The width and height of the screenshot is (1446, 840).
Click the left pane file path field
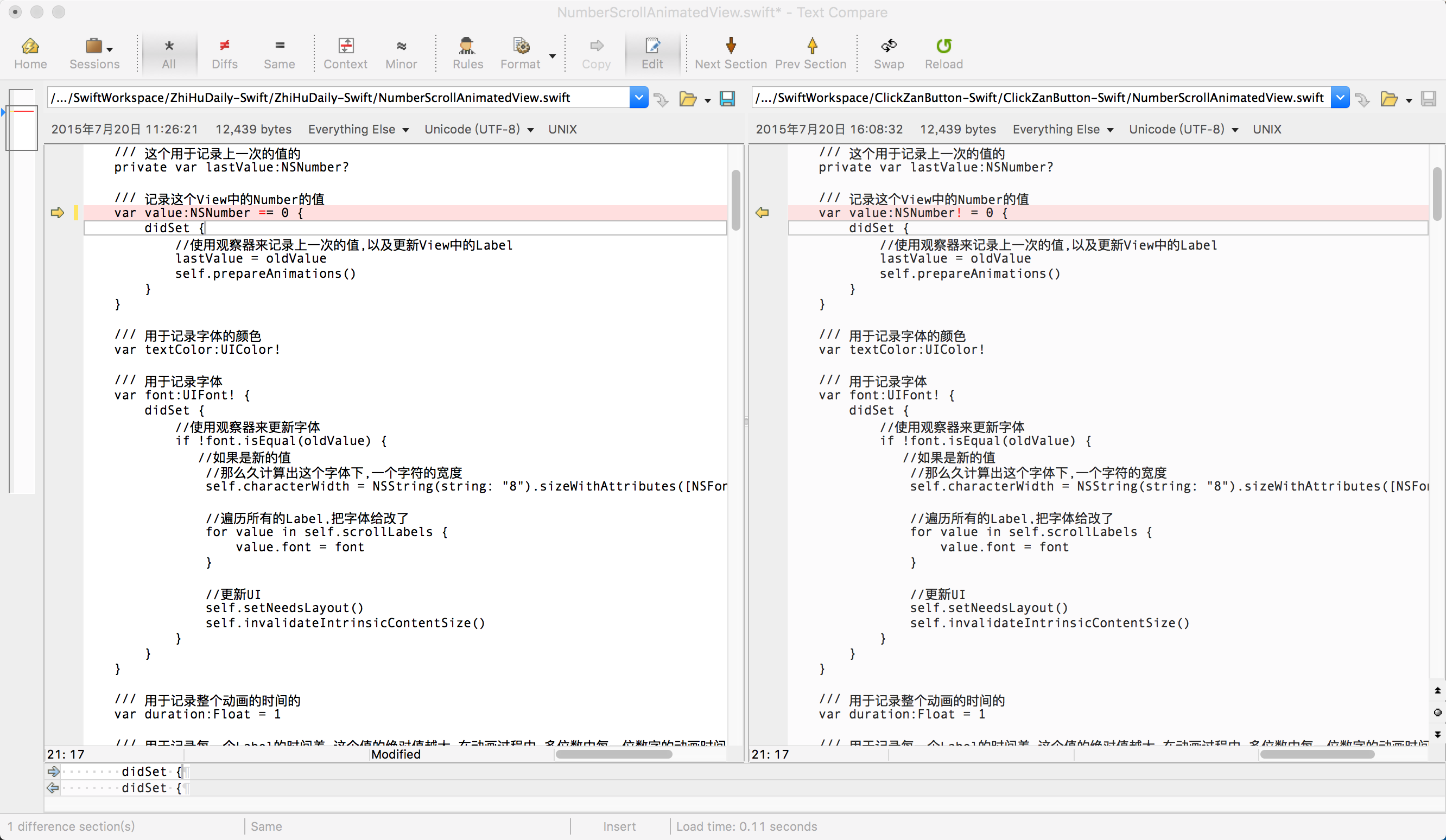pyautogui.click(x=339, y=98)
